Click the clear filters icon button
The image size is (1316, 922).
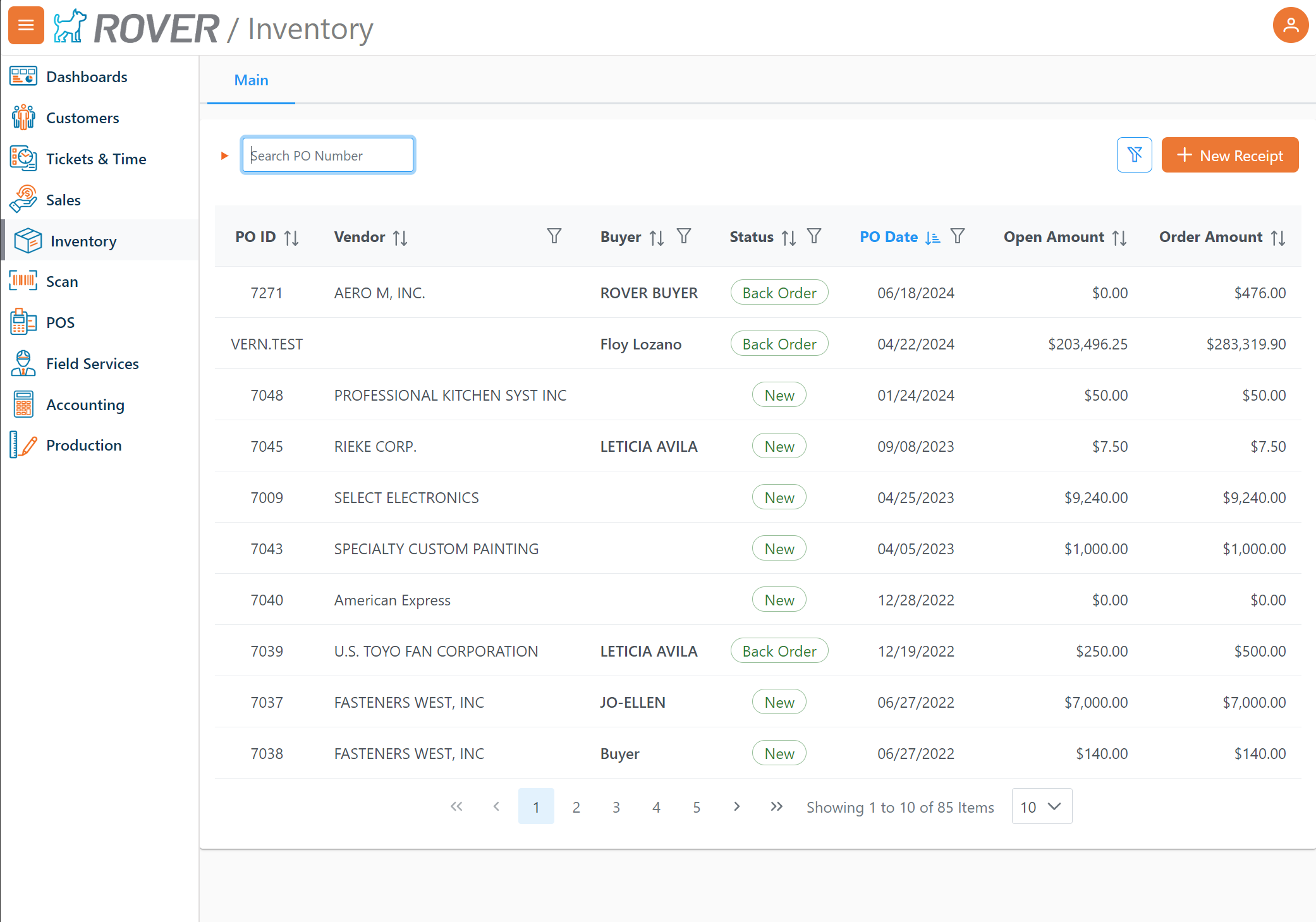(1134, 155)
